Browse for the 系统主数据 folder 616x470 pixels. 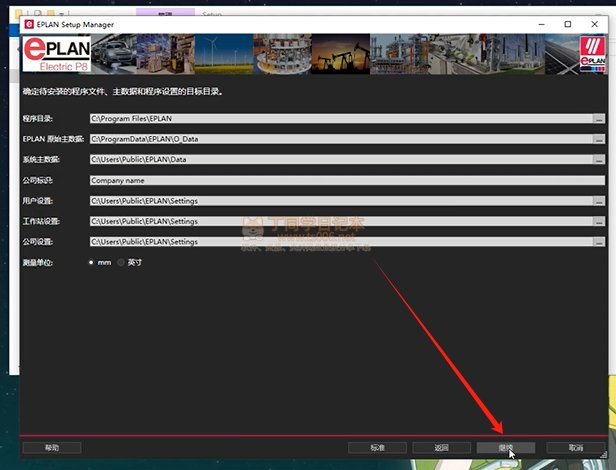599,159
